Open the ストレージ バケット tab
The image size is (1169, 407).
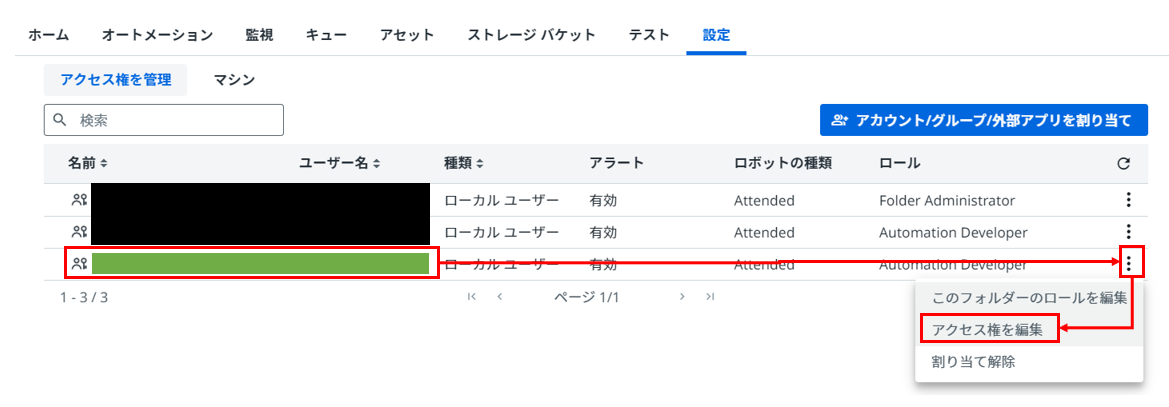tap(531, 35)
